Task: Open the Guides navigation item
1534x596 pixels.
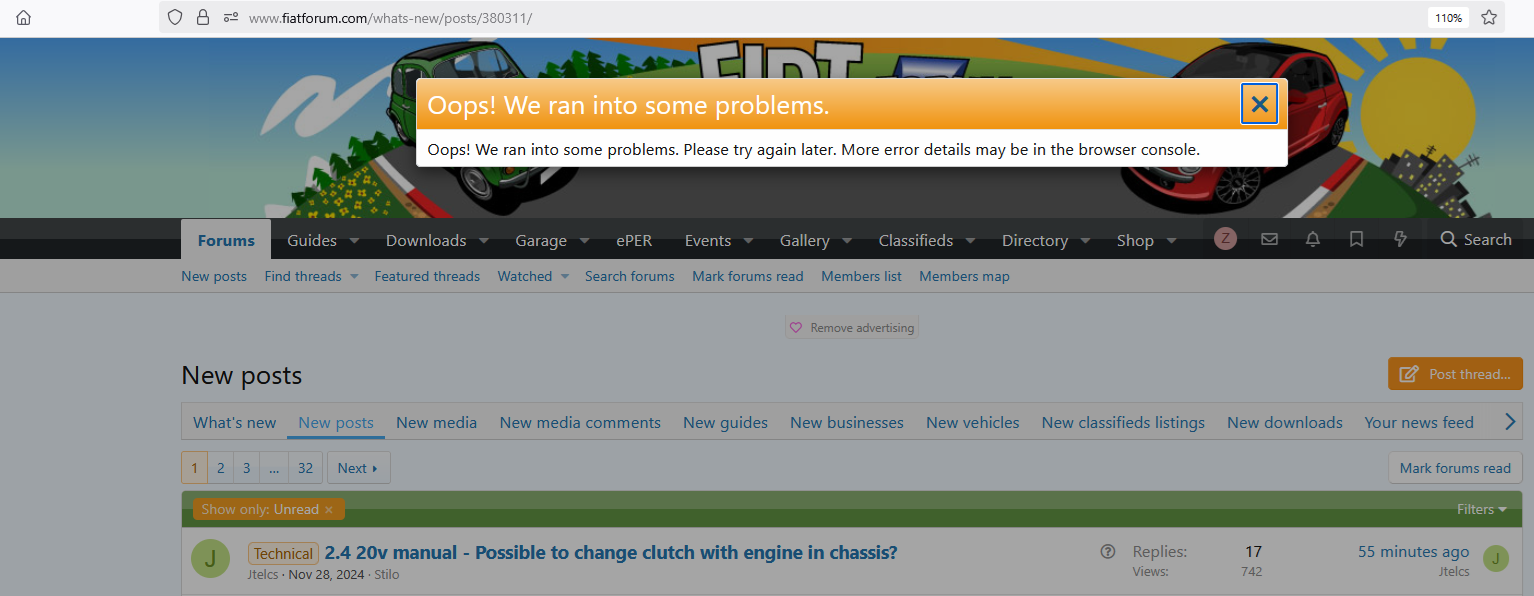Action: (x=311, y=240)
